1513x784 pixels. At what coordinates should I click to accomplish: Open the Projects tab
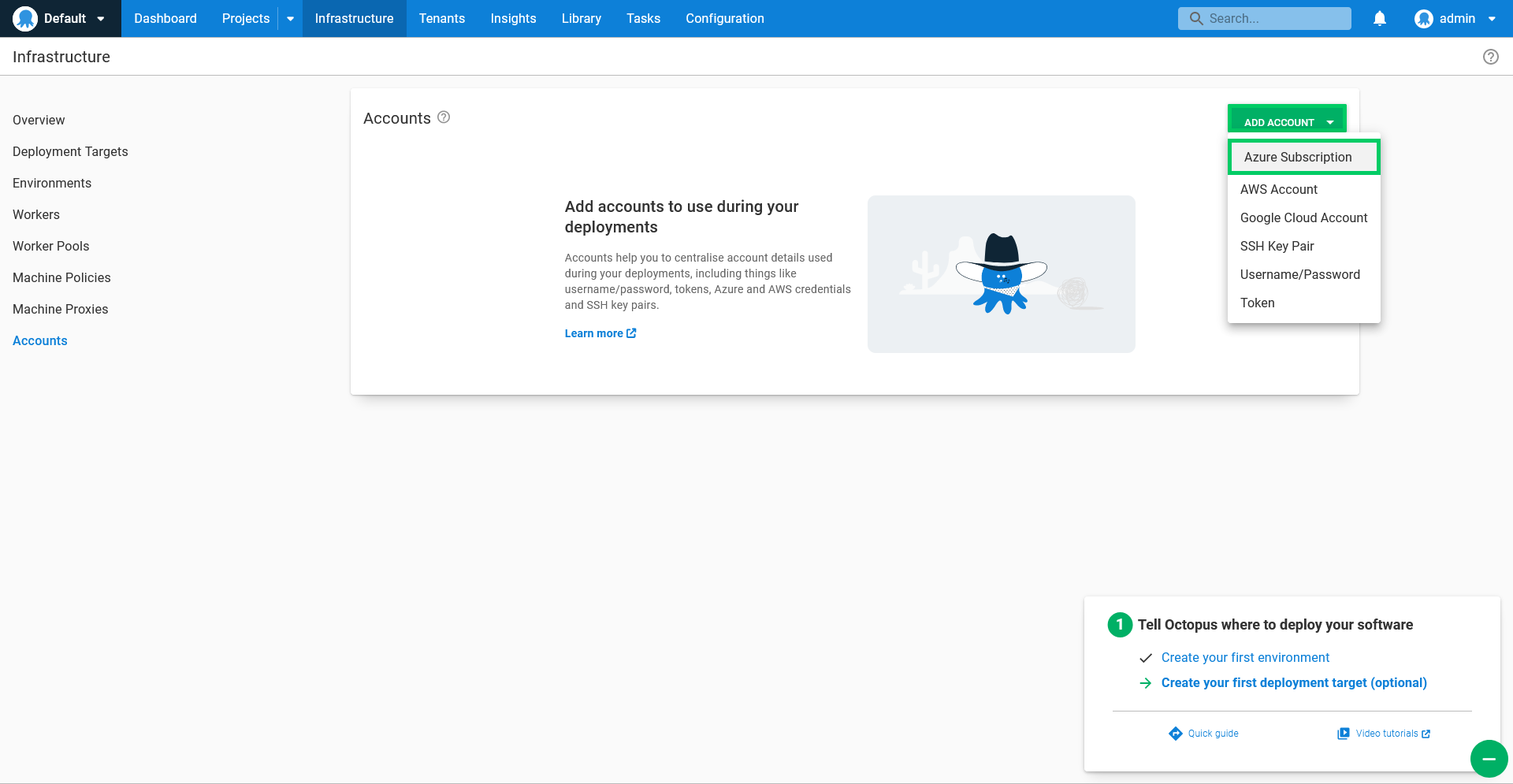click(x=246, y=18)
